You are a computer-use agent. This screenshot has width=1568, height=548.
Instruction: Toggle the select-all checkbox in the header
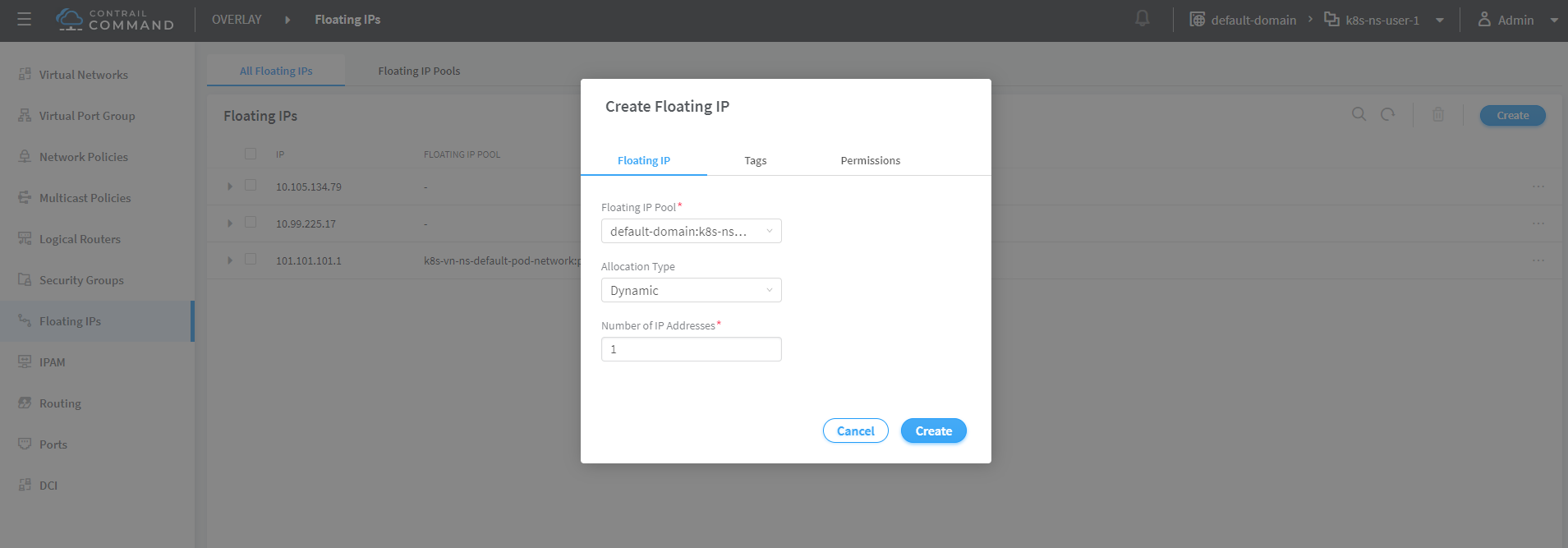click(251, 154)
